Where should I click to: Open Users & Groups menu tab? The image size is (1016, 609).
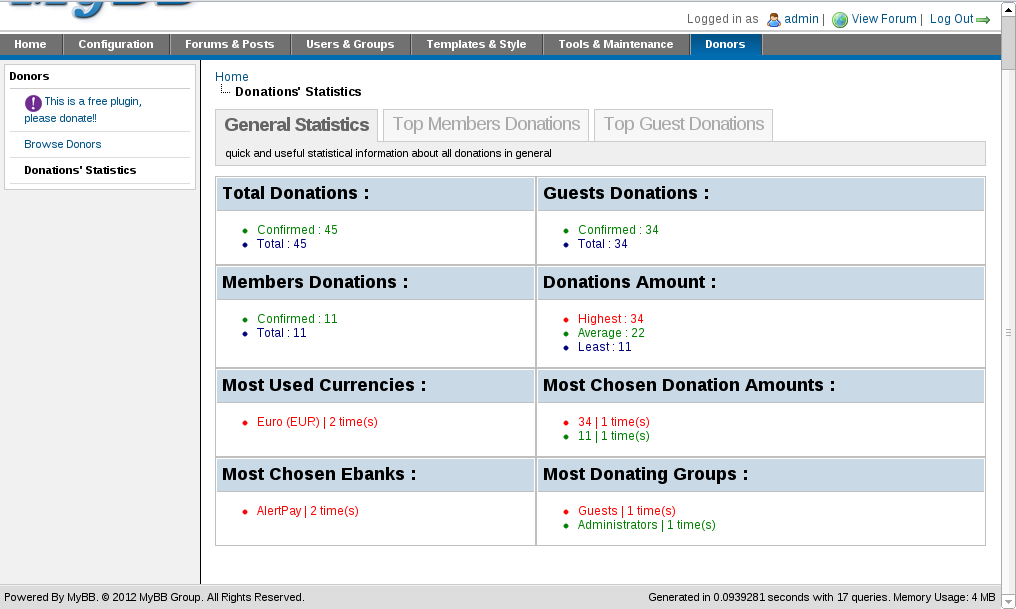(x=350, y=44)
